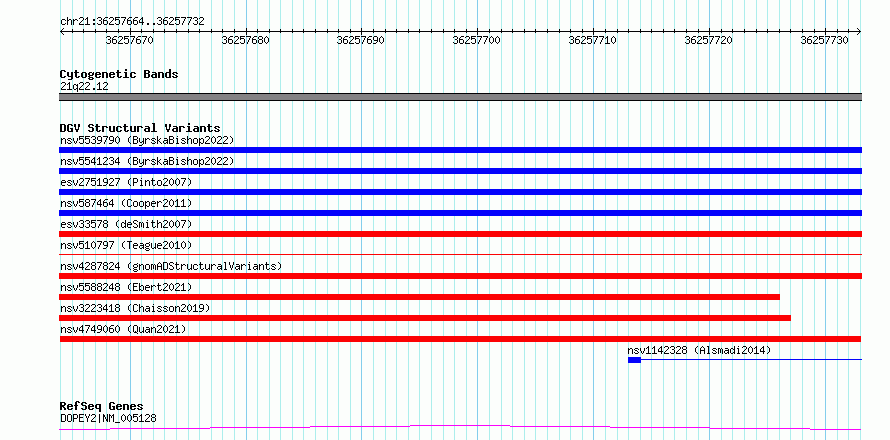
Task: Open the nsv587464 (Cooper2011) variant label
Action: point(126,203)
